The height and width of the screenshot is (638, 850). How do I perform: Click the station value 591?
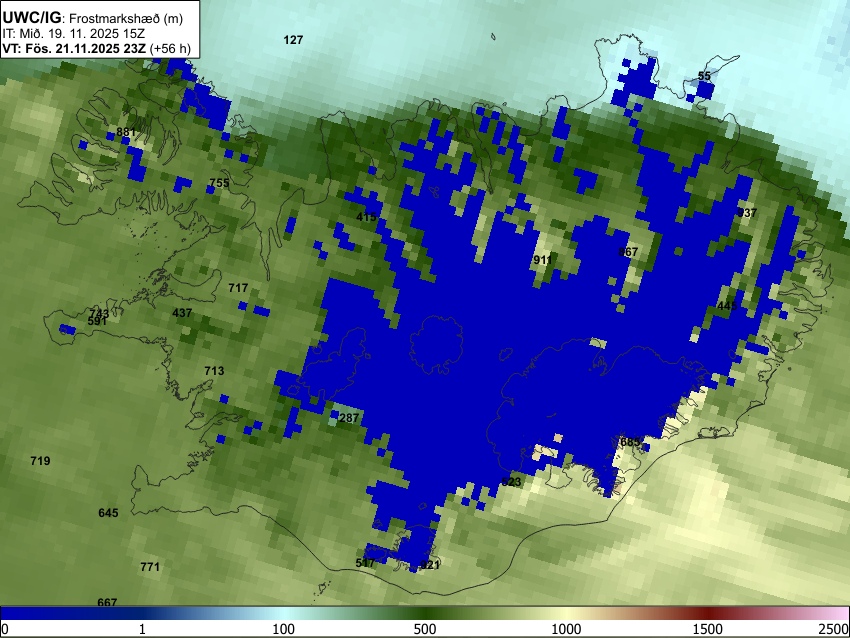pyautogui.click(x=97, y=321)
